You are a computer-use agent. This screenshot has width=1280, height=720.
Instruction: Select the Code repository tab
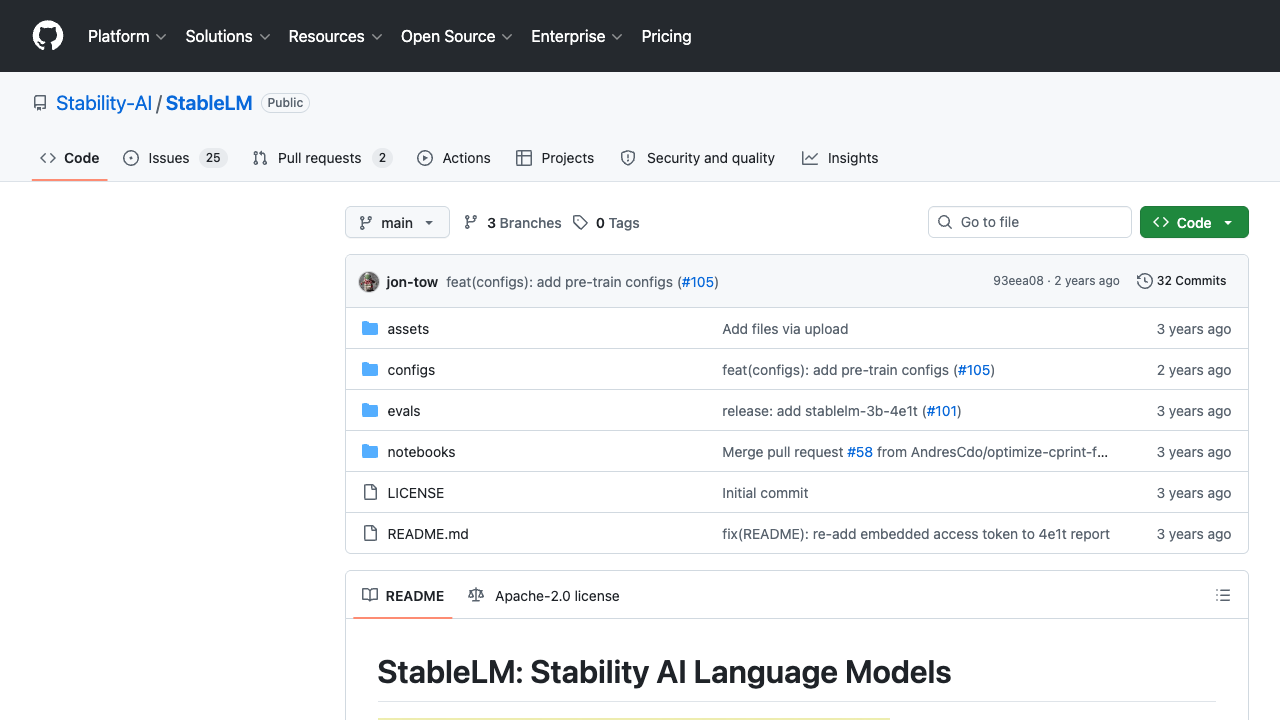point(70,158)
